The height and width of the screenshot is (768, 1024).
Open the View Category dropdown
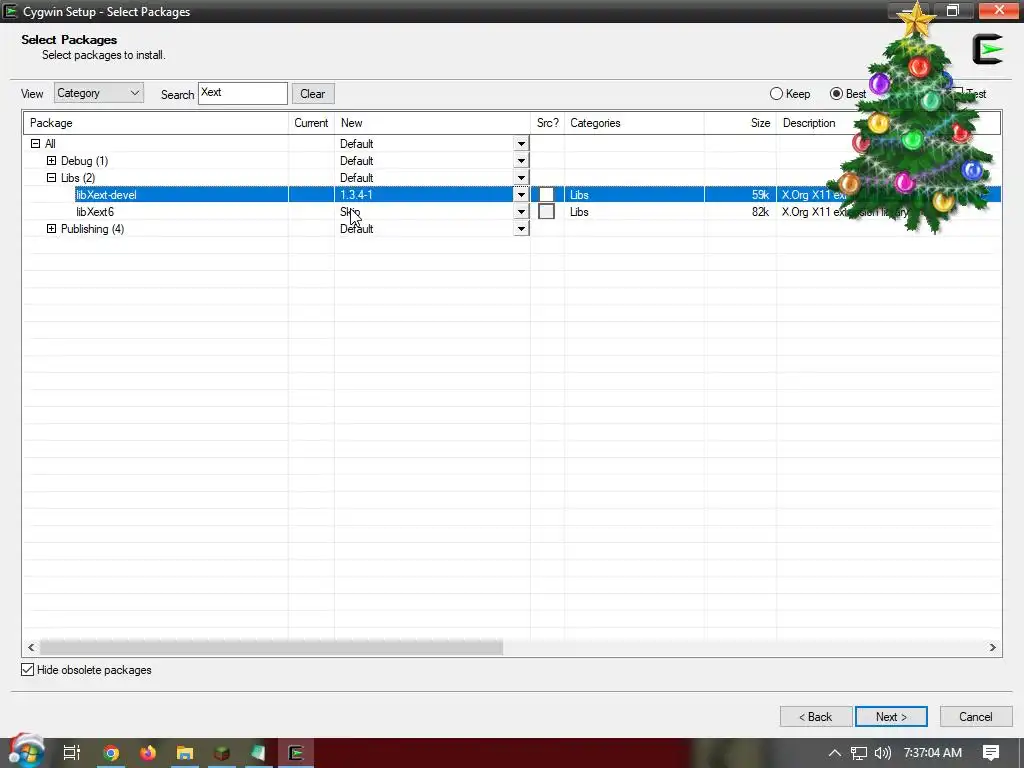pos(99,93)
